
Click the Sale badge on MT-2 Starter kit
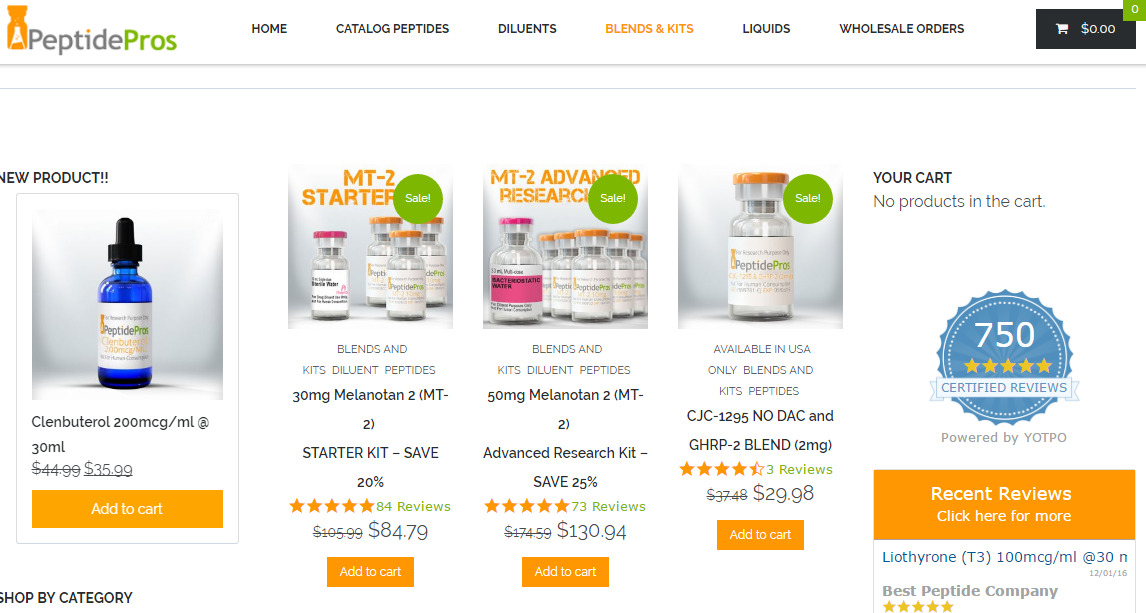coord(418,198)
